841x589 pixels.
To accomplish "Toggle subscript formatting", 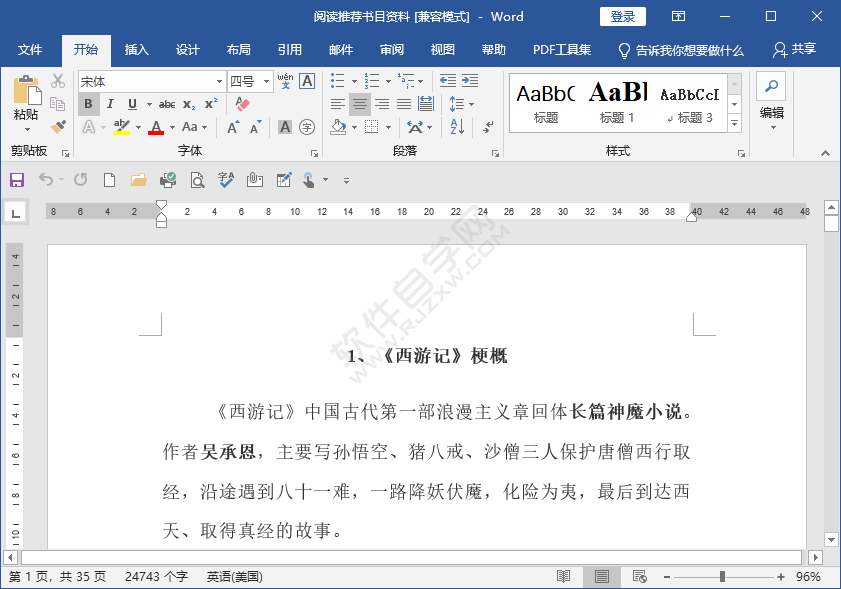I will pos(189,104).
